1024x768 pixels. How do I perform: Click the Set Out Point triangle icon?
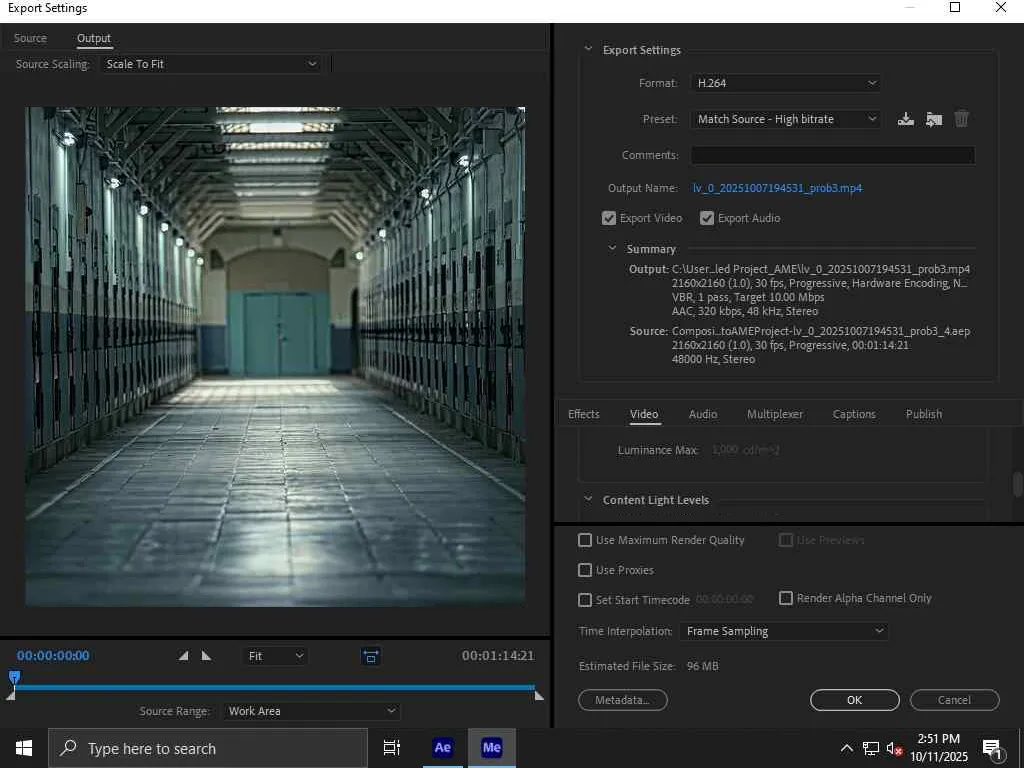point(206,656)
